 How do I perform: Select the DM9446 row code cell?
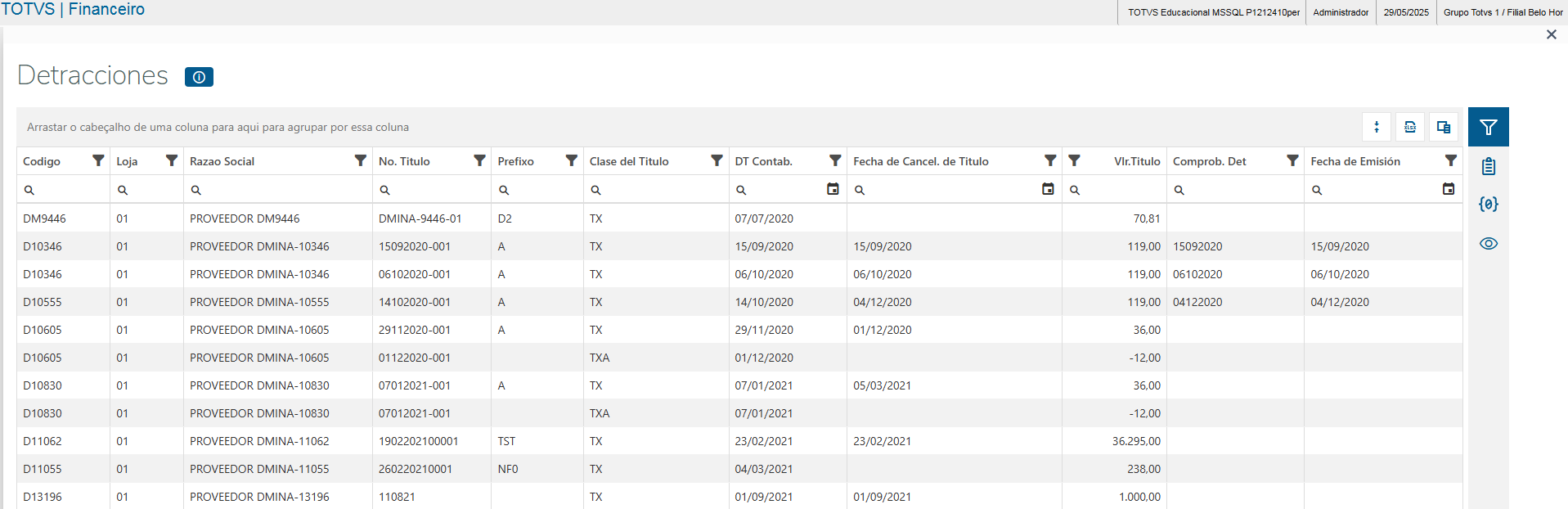45,218
